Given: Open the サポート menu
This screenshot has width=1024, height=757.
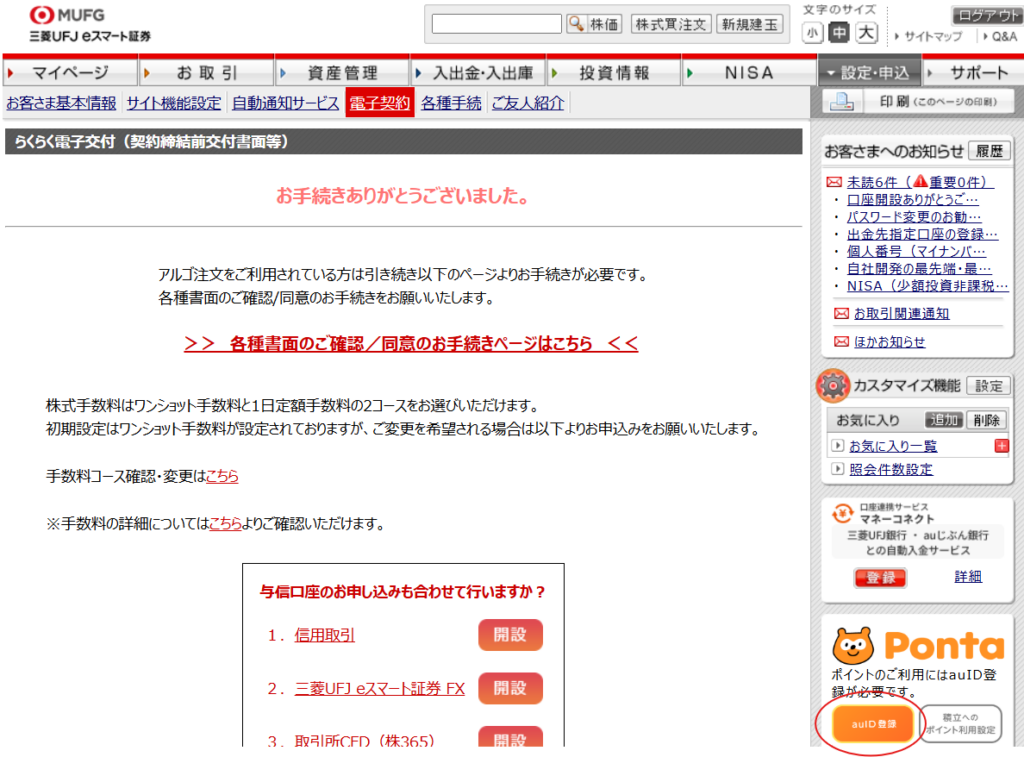Looking at the screenshot, I should click(x=972, y=73).
